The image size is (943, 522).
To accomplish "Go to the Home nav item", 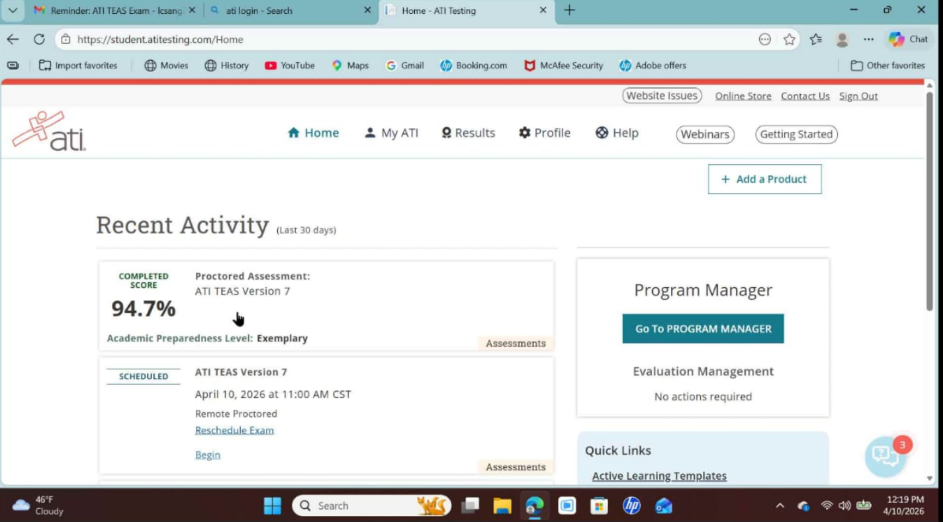I will pyautogui.click(x=313, y=133).
